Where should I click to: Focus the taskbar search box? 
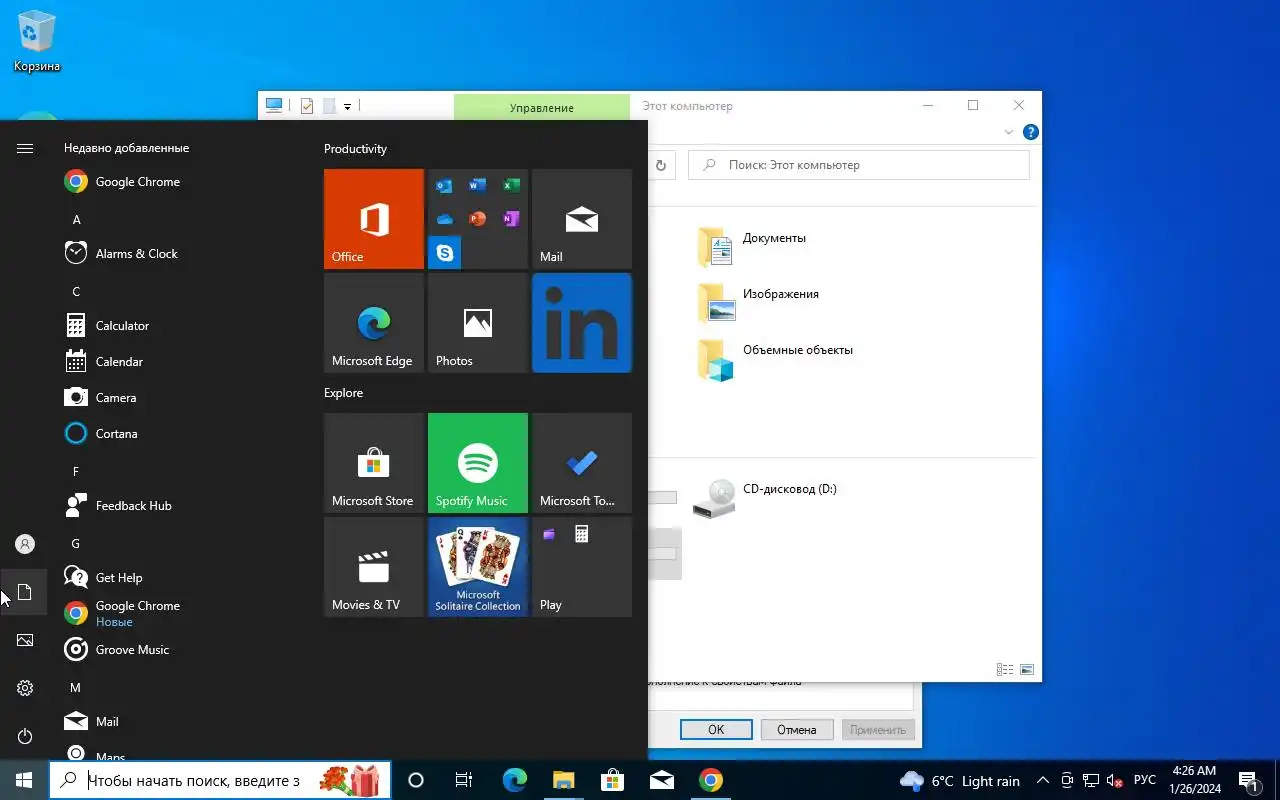point(220,780)
